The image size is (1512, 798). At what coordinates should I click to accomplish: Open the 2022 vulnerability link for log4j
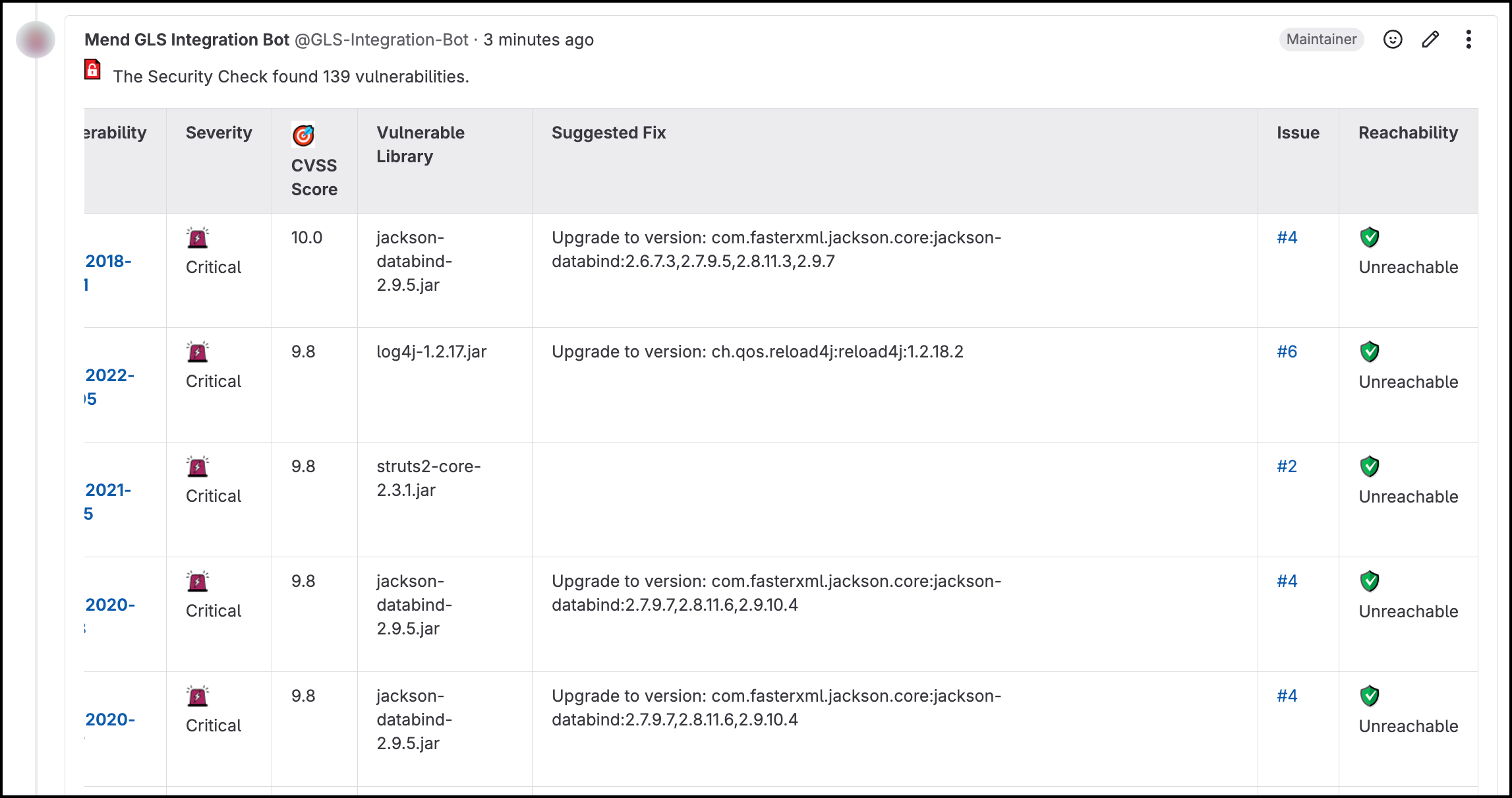pyautogui.click(x=109, y=376)
